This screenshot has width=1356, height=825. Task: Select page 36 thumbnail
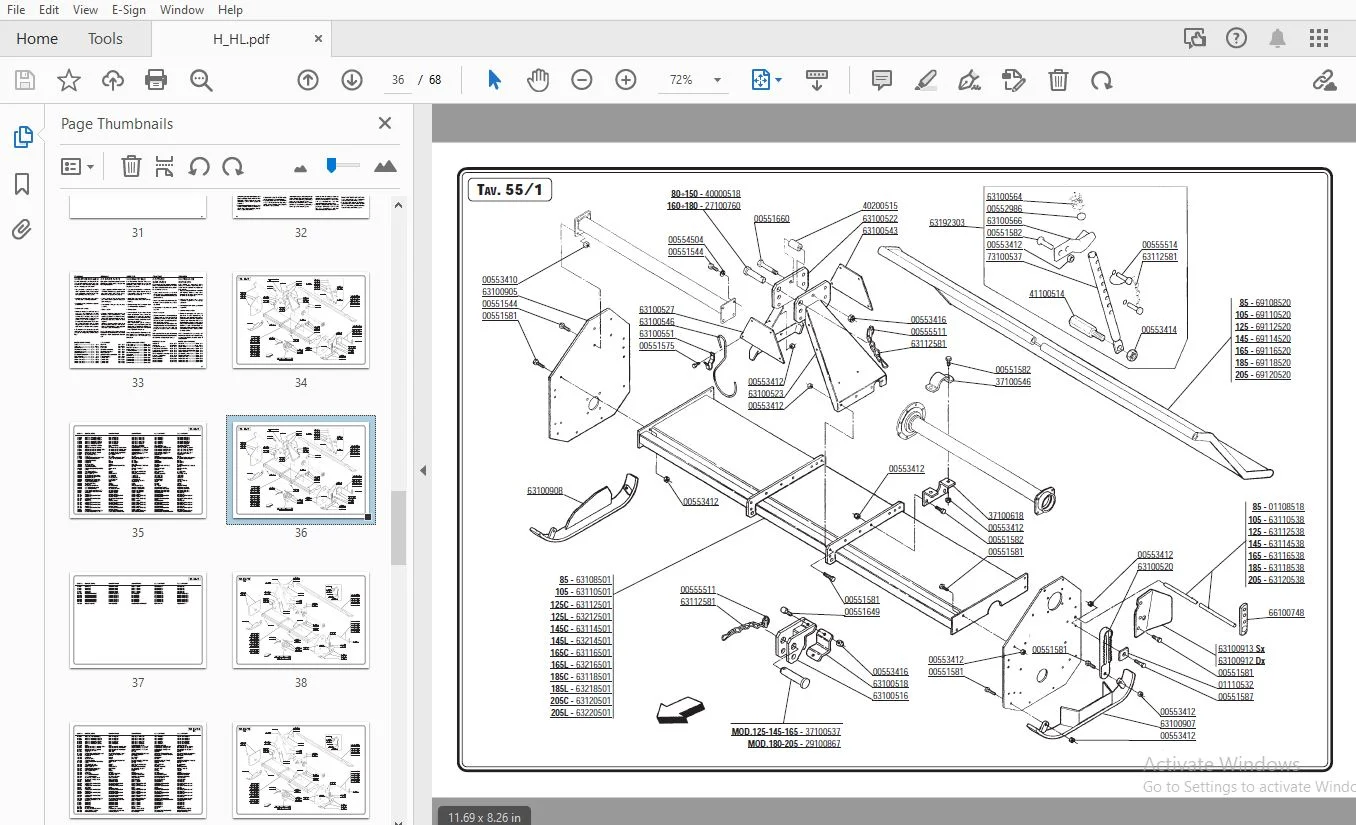pos(301,470)
